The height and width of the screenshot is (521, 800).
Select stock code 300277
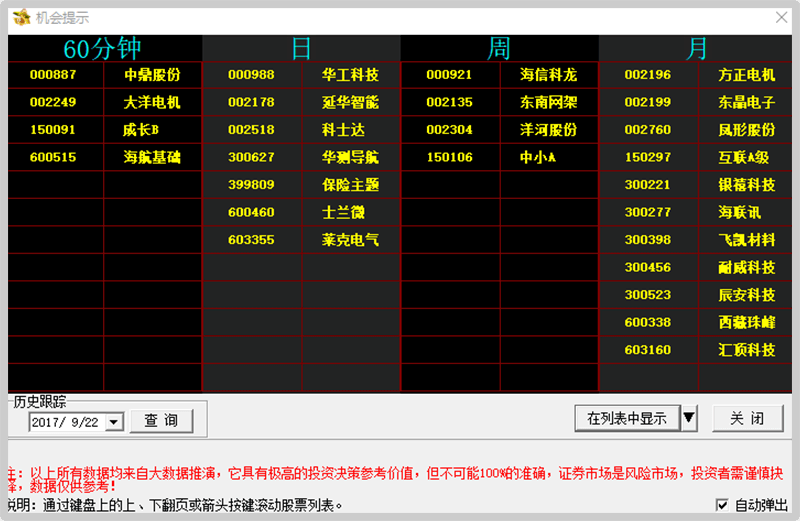pyautogui.click(x=648, y=213)
